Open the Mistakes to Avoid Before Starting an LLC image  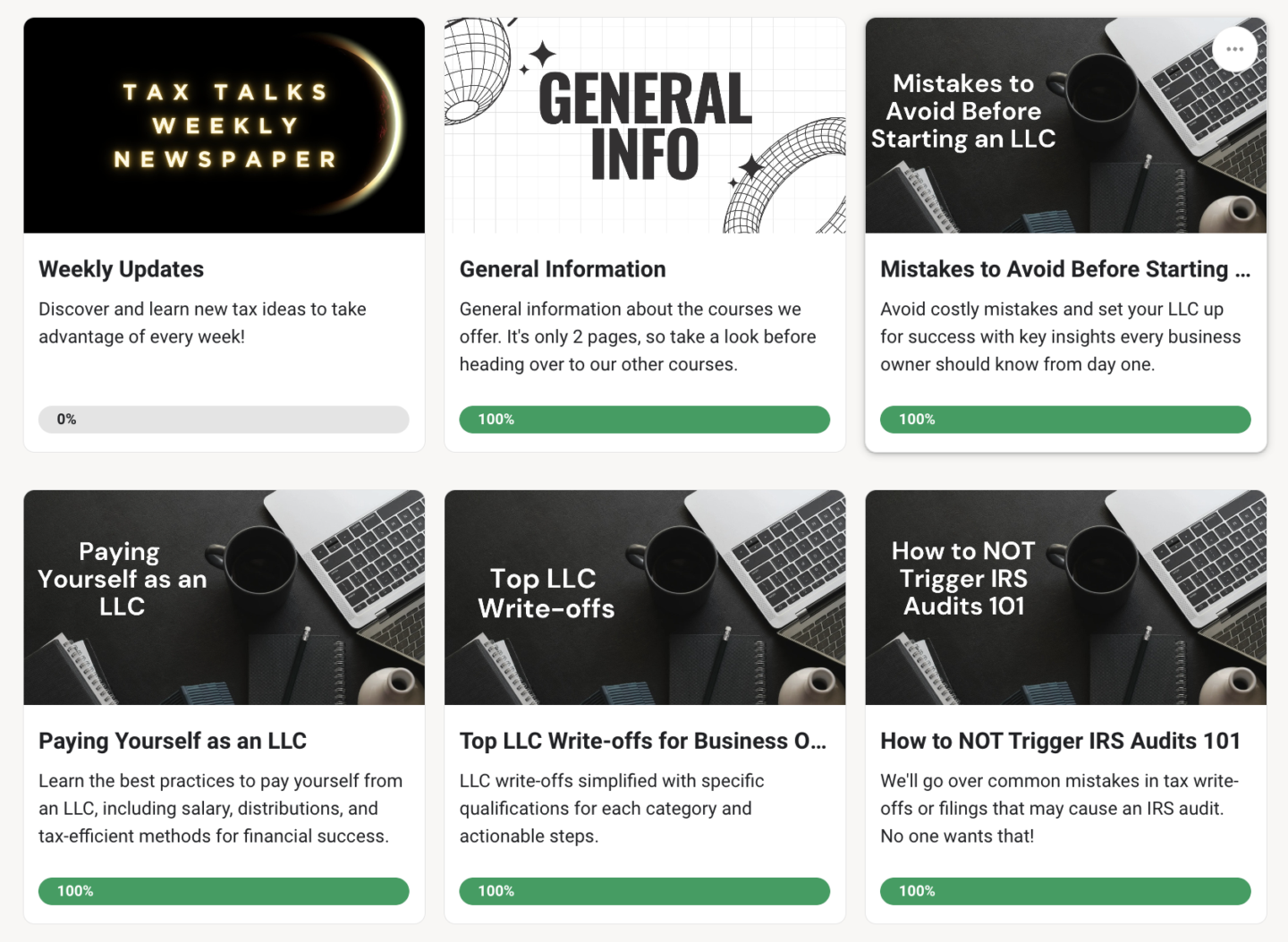tap(1066, 125)
